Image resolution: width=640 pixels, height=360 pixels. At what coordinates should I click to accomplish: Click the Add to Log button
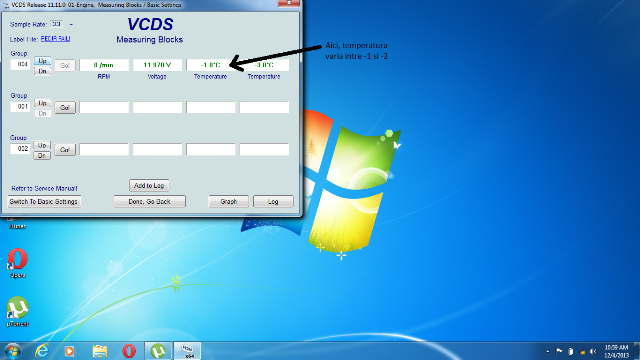(149, 185)
